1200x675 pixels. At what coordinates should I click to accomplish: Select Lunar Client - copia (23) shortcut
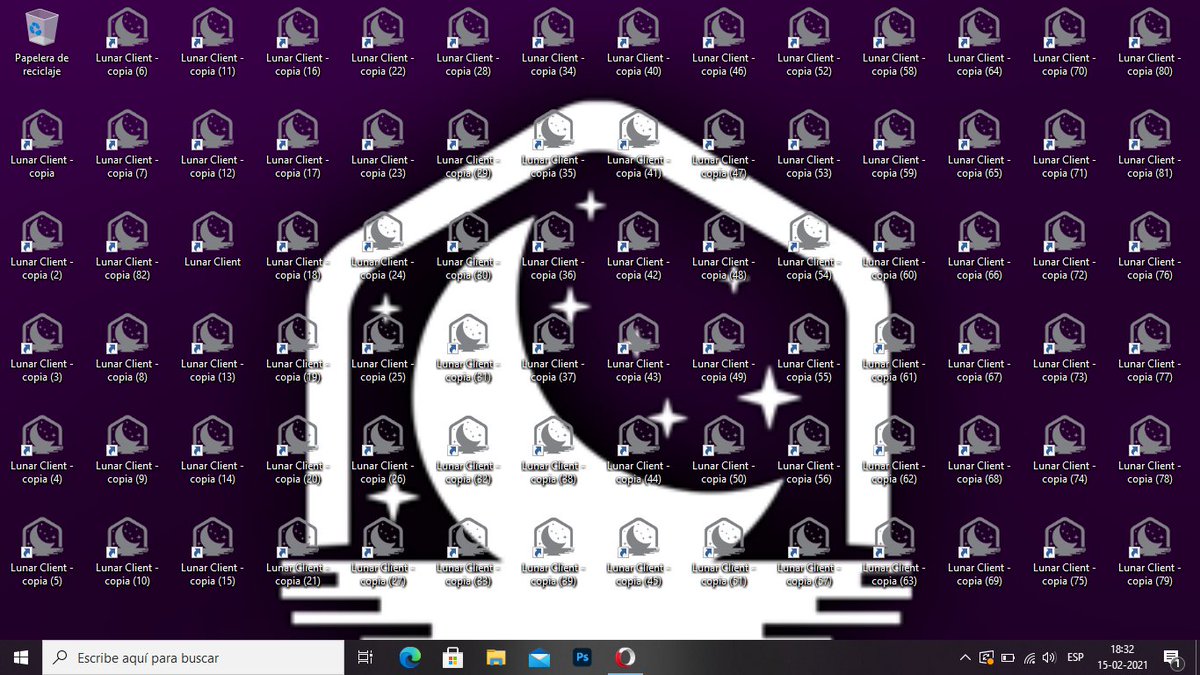(383, 146)
